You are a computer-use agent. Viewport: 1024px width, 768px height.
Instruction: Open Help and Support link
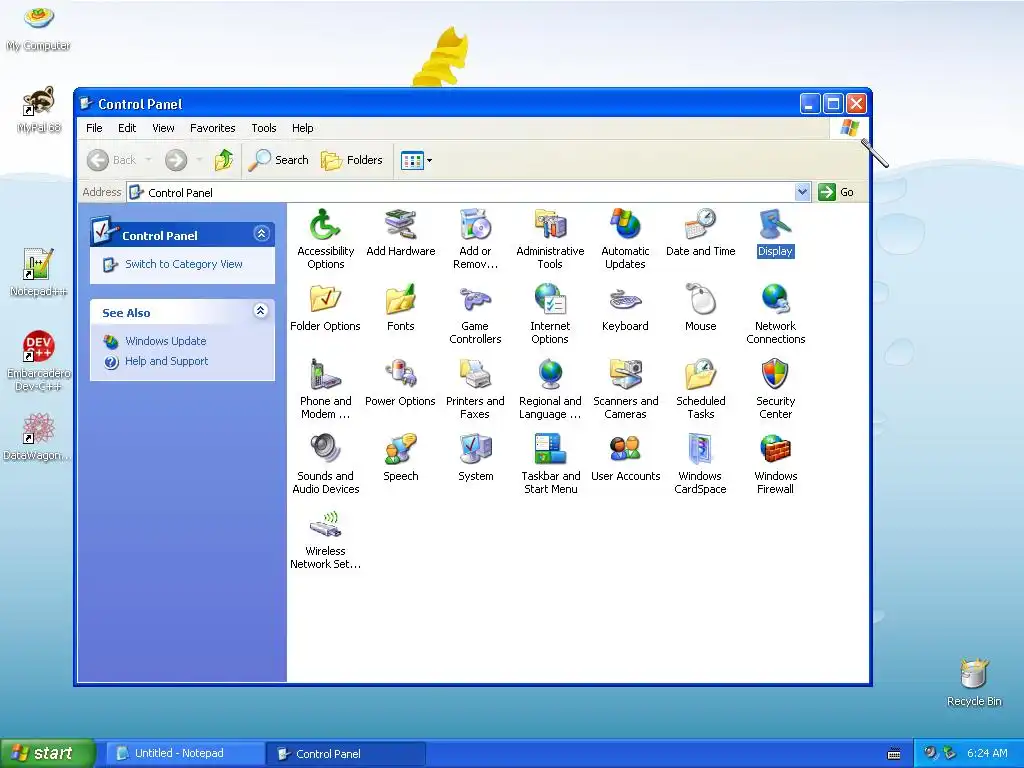click(x=167, y=361)
